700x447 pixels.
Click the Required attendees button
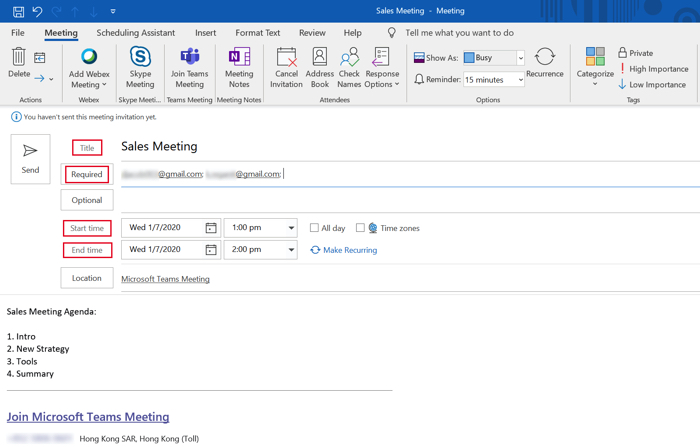coord(87,174)
